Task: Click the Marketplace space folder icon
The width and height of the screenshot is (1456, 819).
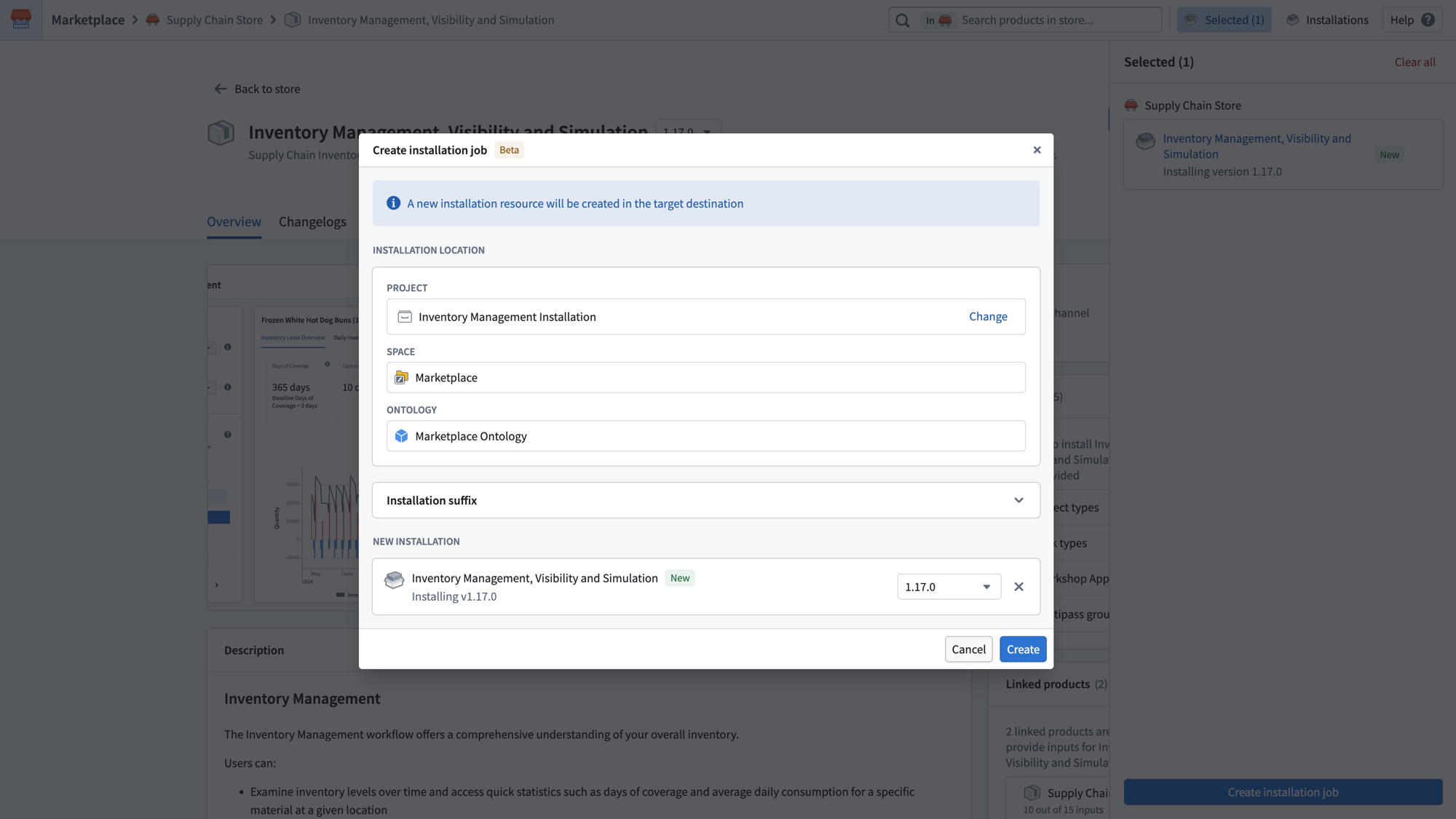Action: click(401, 377)
